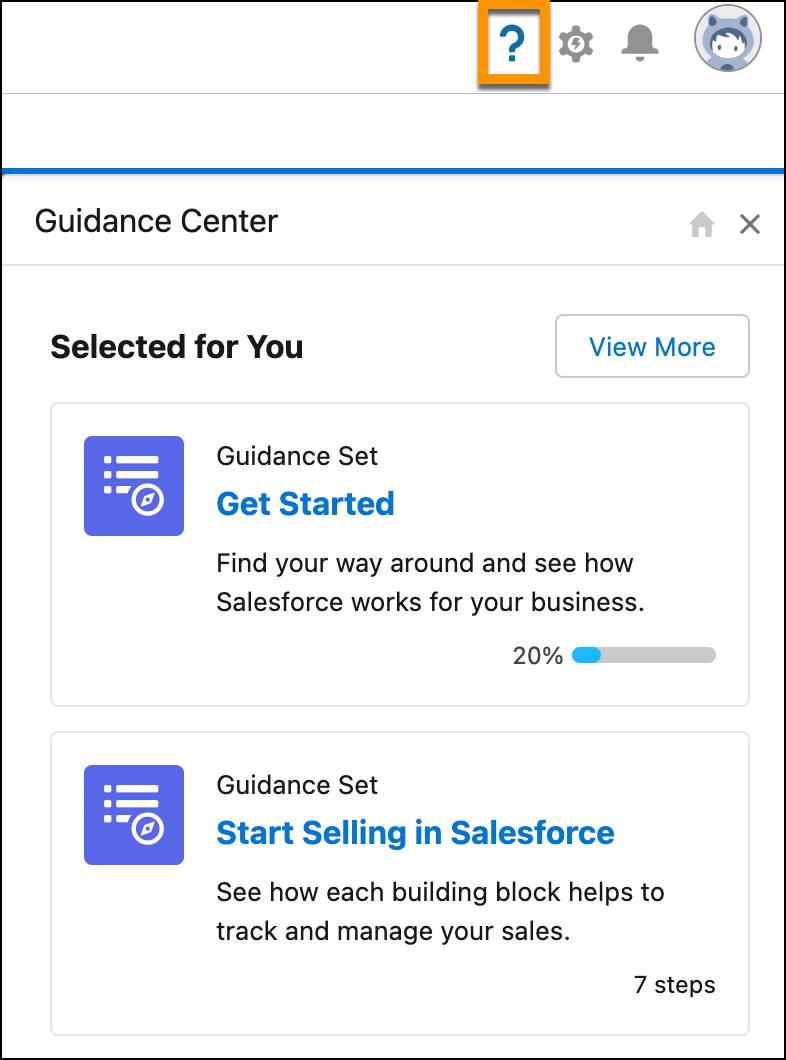
Task: Open Start Selling in Salesforce link
Action: pos(415,833)
